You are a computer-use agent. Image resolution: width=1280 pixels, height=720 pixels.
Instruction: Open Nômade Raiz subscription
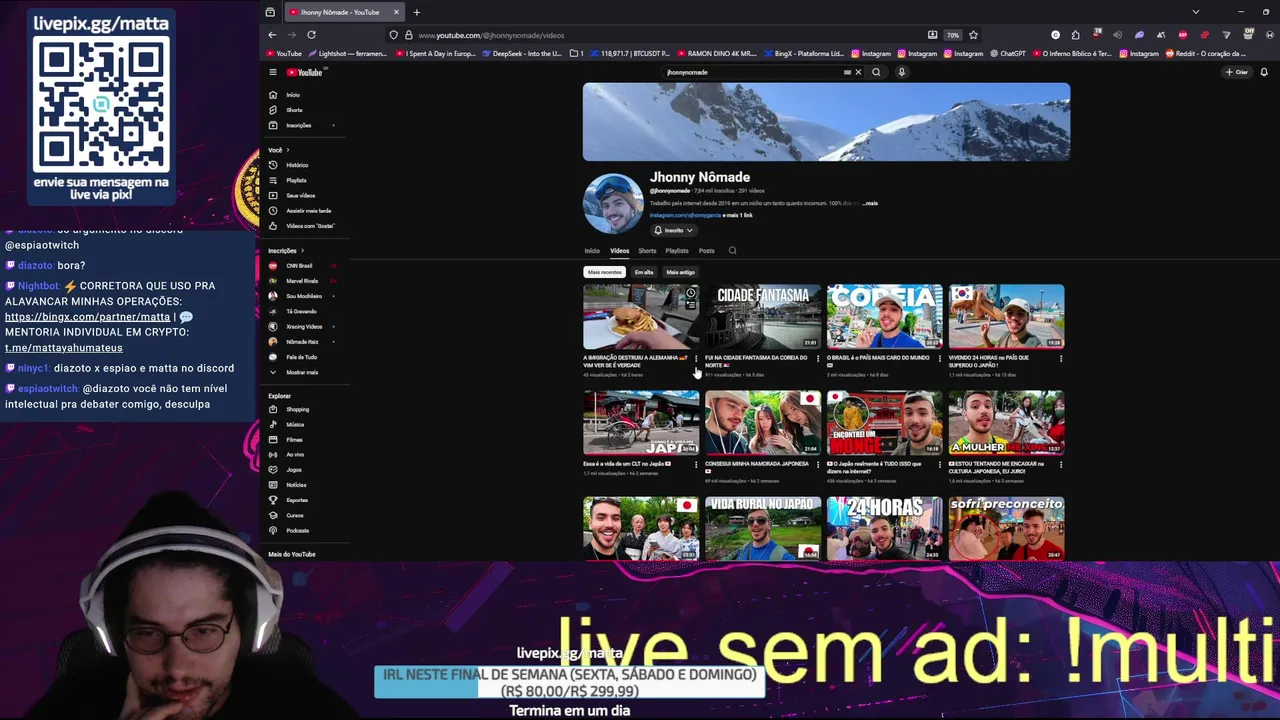[302, 342]
